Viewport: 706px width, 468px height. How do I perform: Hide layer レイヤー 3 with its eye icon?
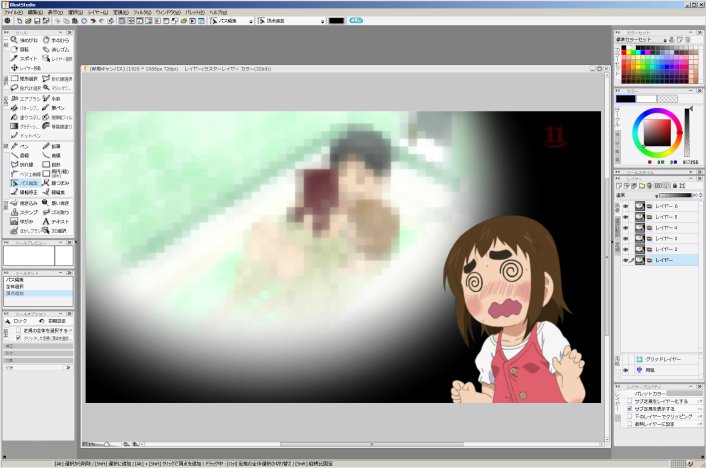(625, 238)
